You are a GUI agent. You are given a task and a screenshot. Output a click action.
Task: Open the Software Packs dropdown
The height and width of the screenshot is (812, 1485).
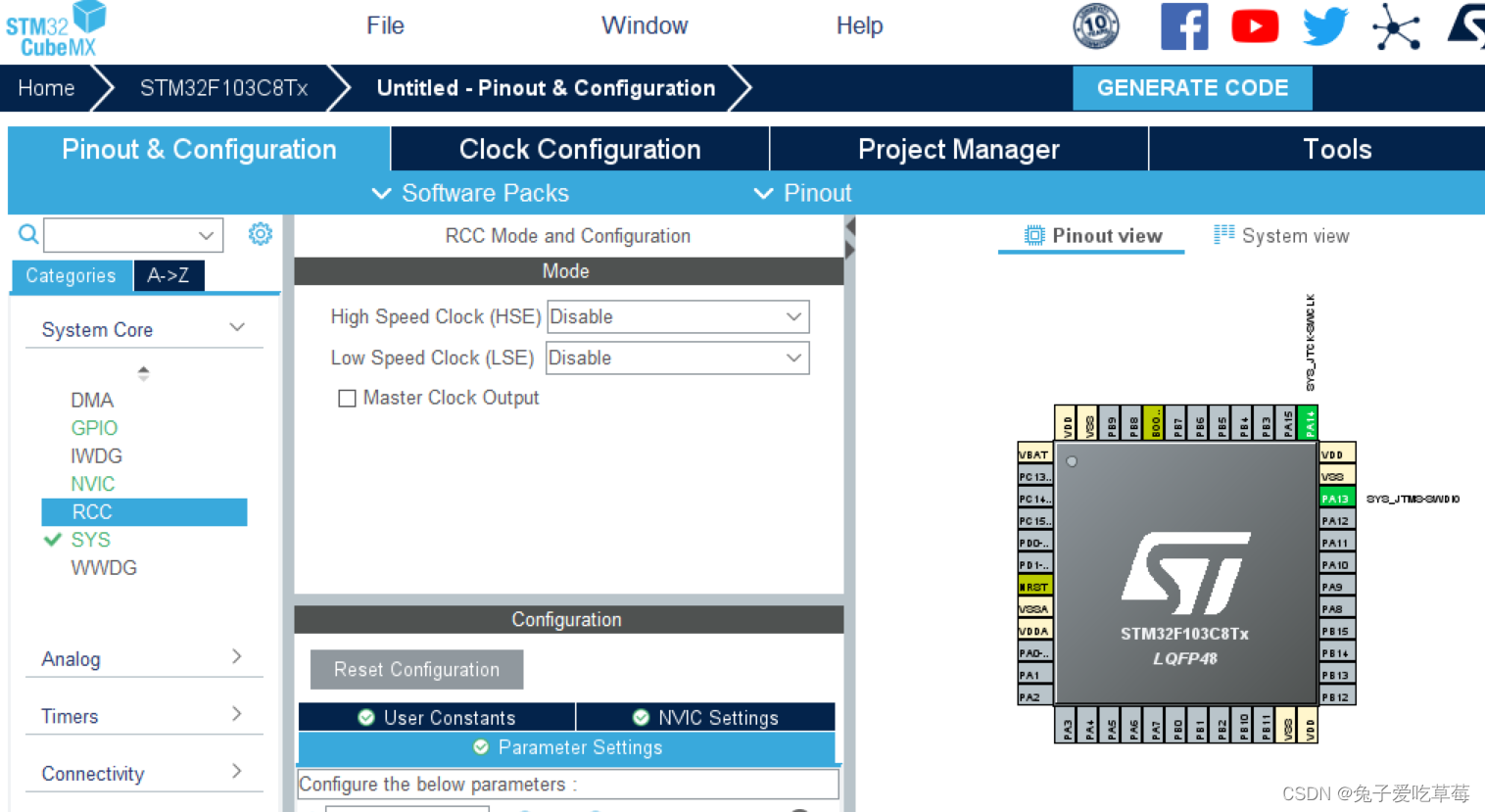[471, 193]
